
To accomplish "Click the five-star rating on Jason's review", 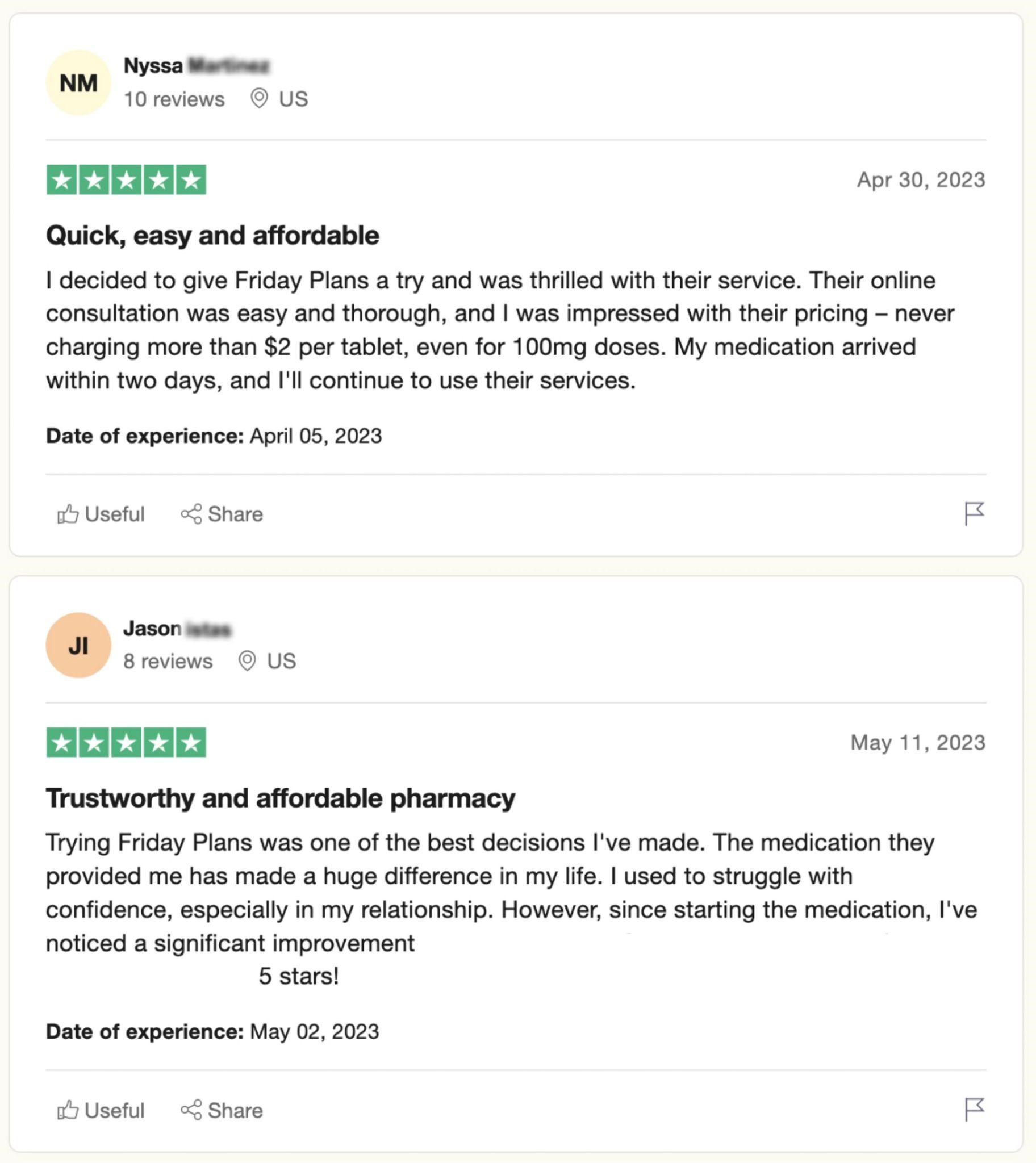I will (x=126, y=743).
